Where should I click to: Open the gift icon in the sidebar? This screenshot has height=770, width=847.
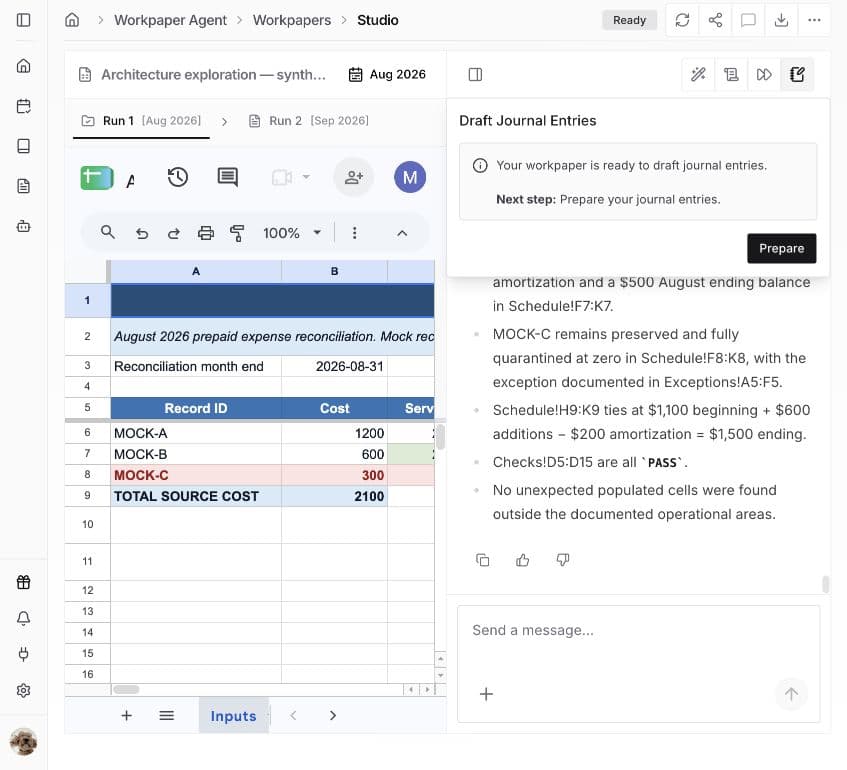pos(23,582)
